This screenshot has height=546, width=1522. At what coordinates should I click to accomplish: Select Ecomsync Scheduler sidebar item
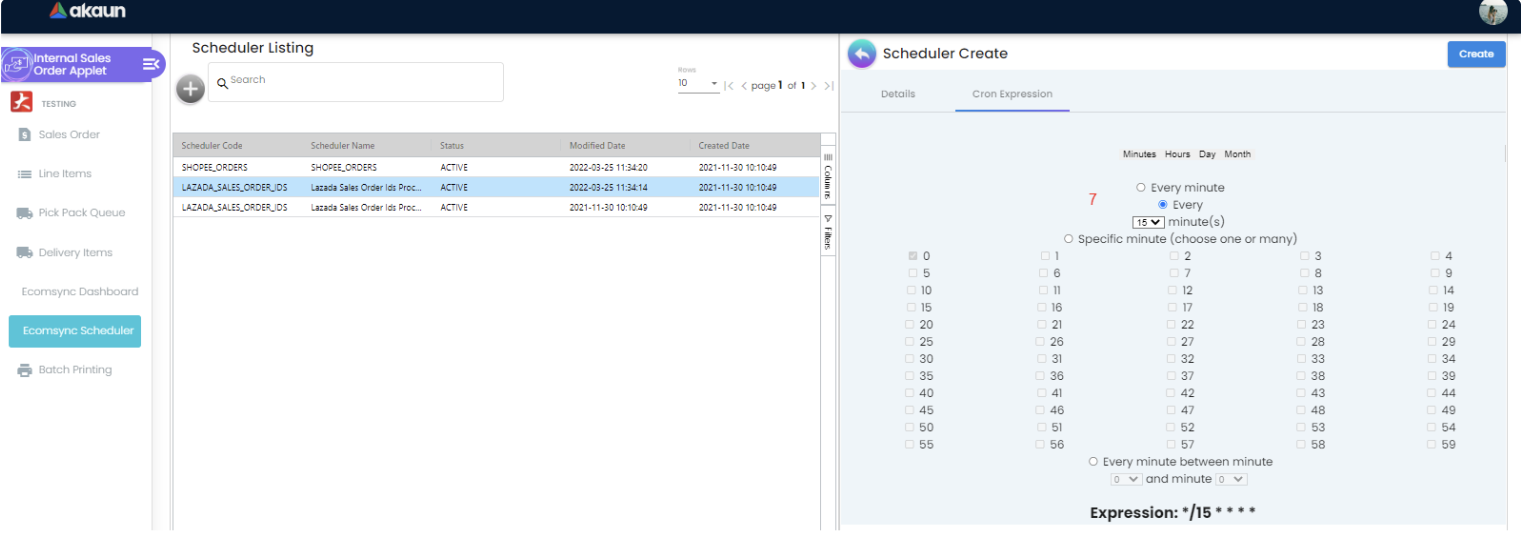click(75, 331)
